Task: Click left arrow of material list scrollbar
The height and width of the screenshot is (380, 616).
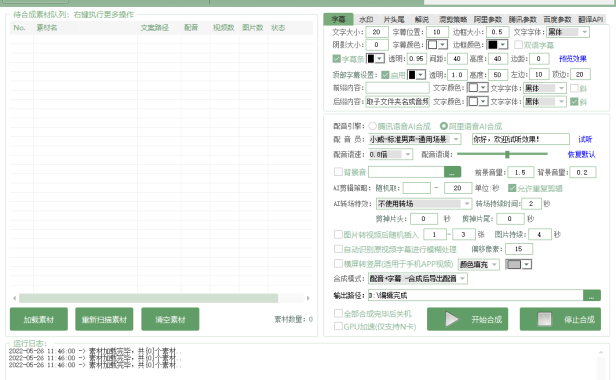Action: [15, 298]
